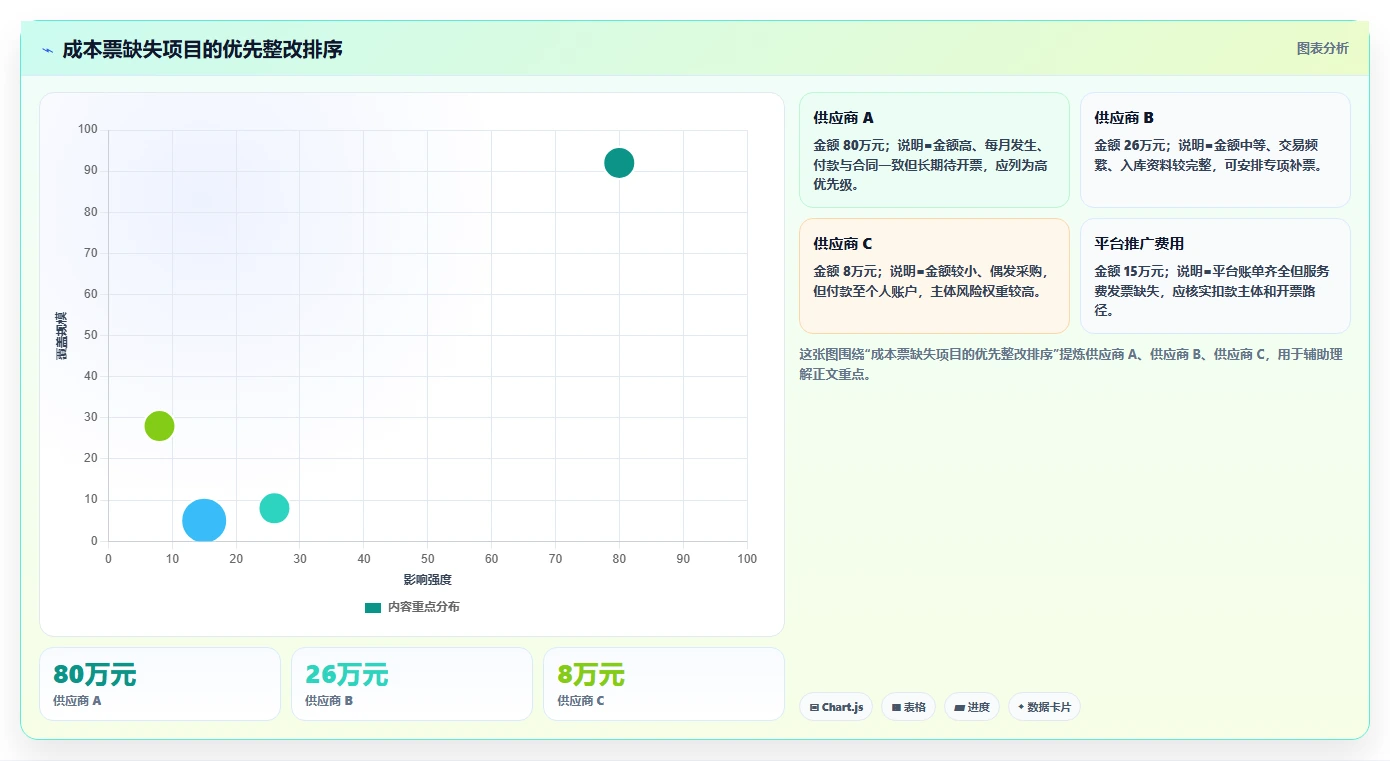Click the green bubble for 供应商 C
The width and height of the screenshot is (1390, 761).
click(159, 426)
